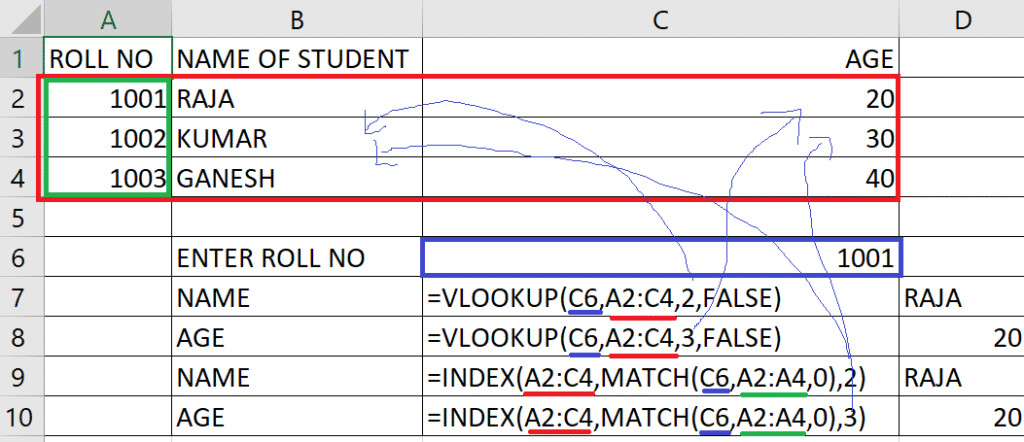Select the VLOOKUP formula returning column 3
This screenshot has height=442, width=1024.
[x=660, y=338]
